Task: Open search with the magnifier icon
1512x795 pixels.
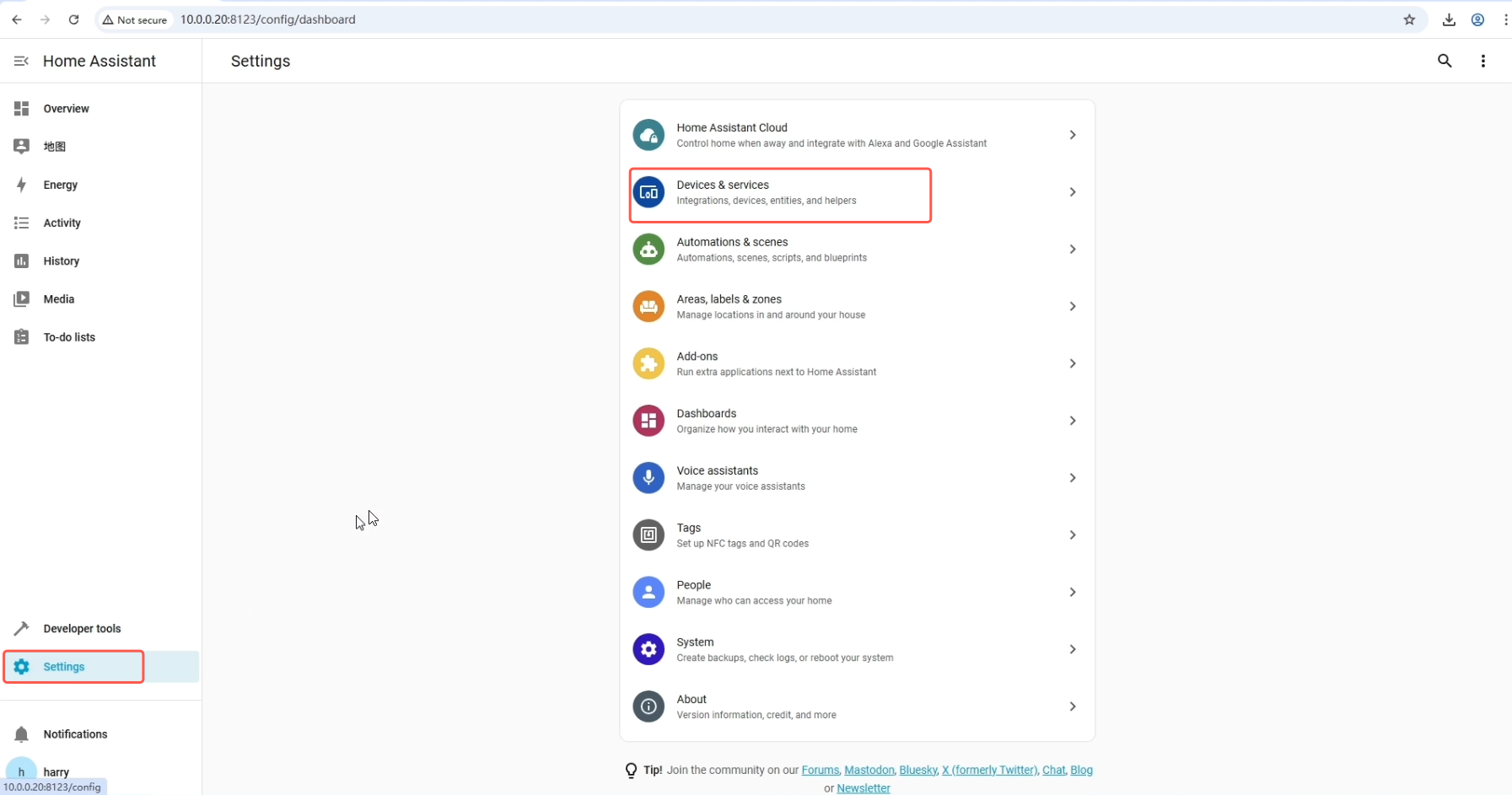Action: 1445,61
